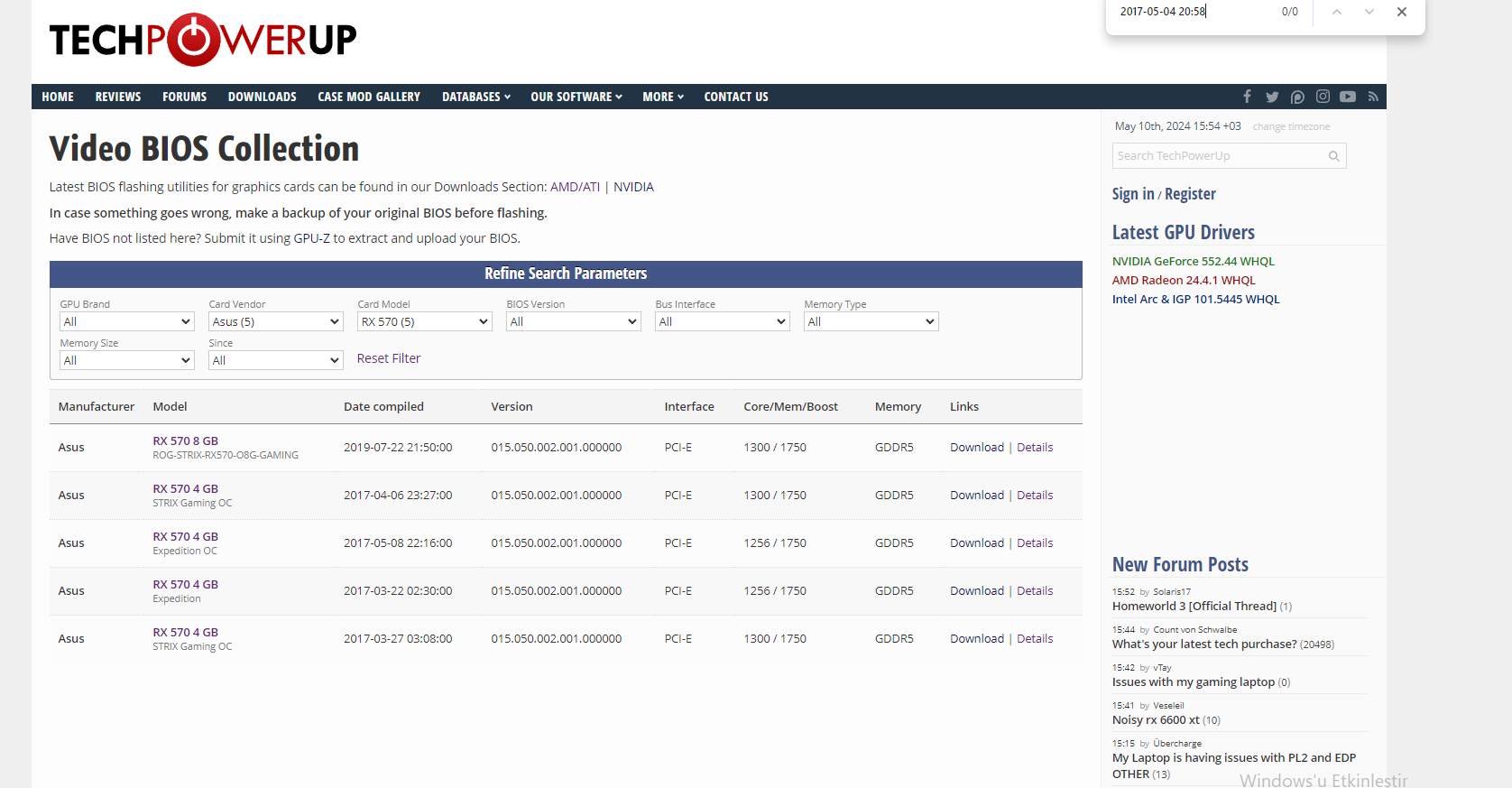Open the Card Vendor dropdown showing Asus

click(276, 321)
